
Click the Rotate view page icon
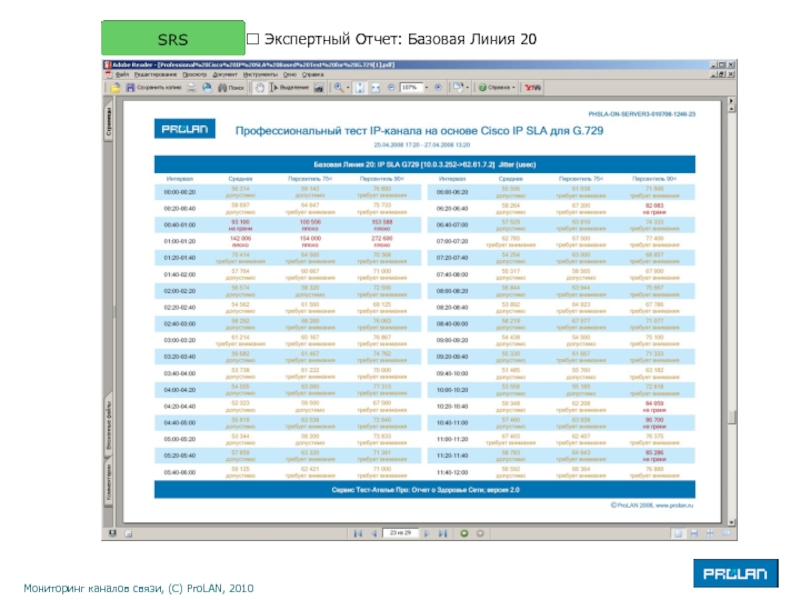[458, 88]
